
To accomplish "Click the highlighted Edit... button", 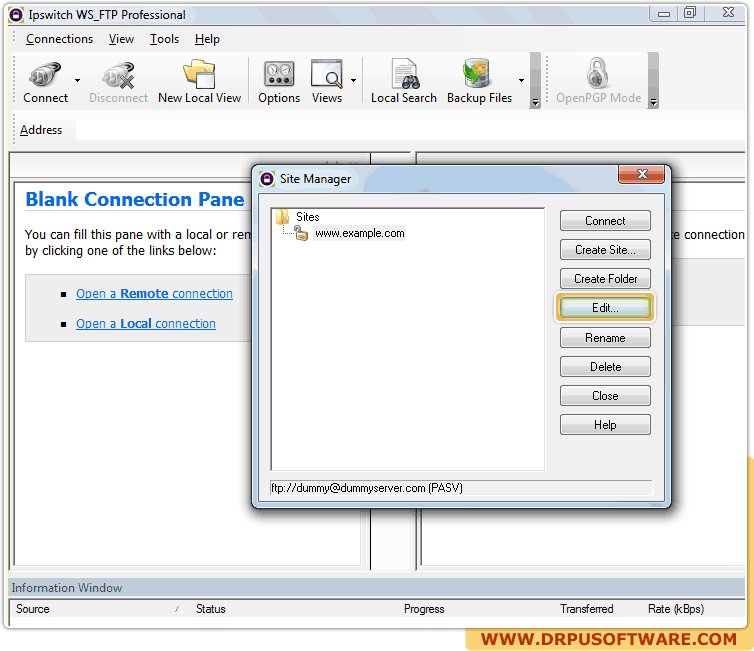I will tap(605, 308).
